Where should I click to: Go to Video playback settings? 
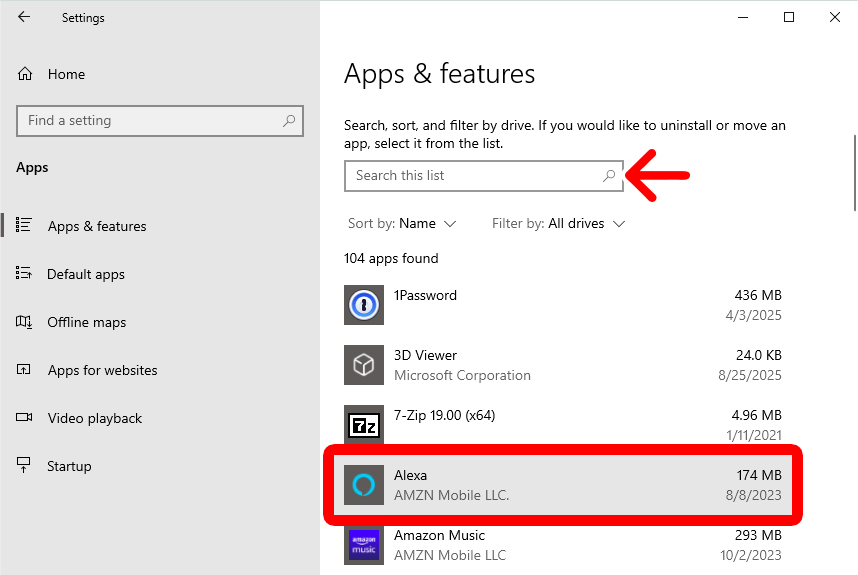click(x=94, y=418)
